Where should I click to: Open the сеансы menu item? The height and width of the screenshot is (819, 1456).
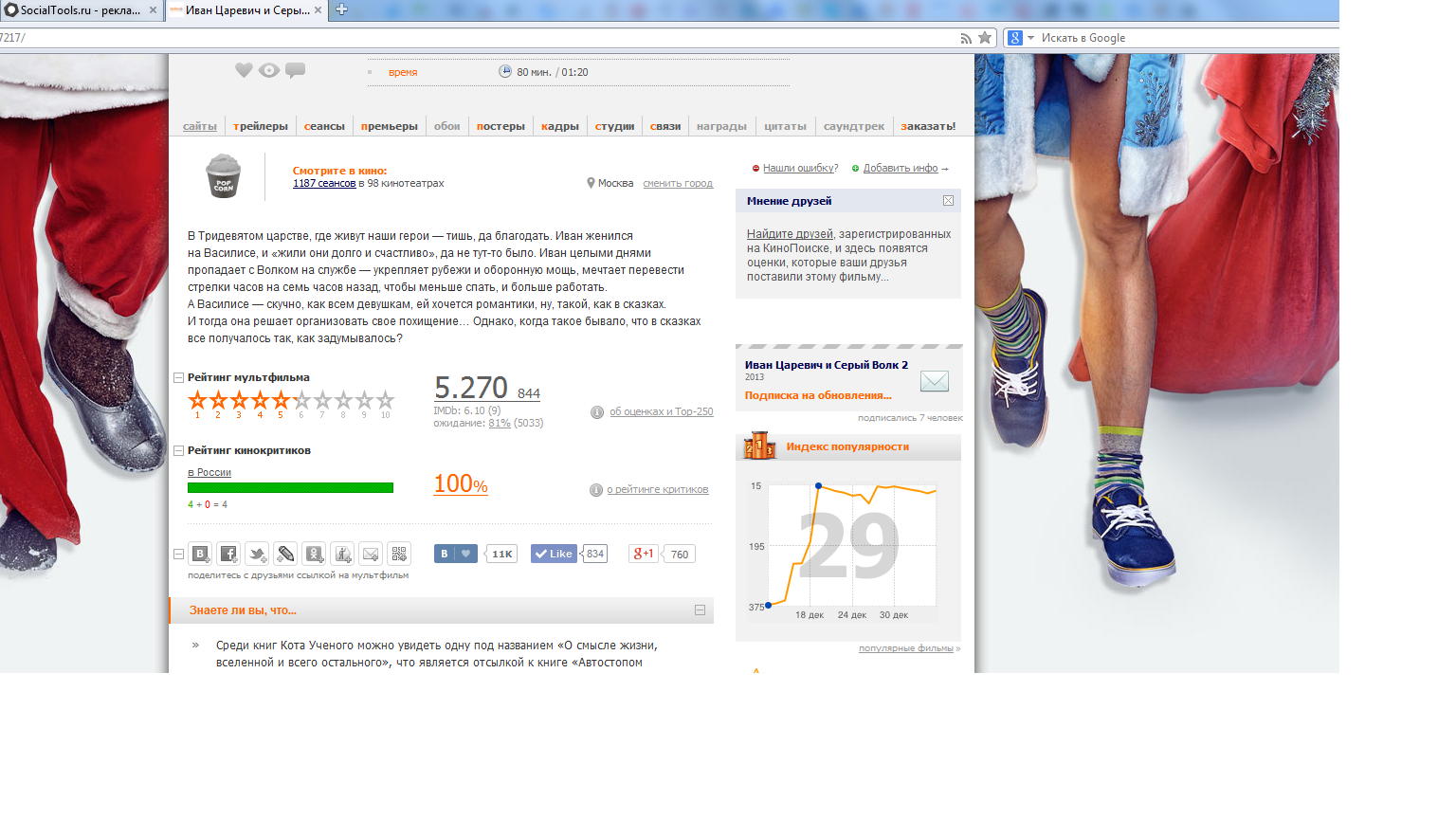(324, 126)
